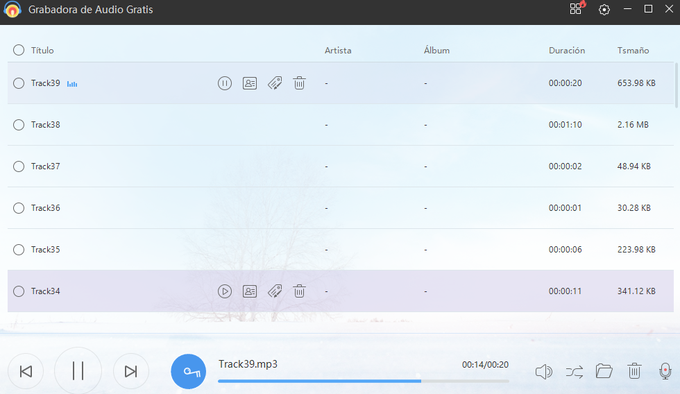Click Track36 size 30.28 KB
Viewport: 680px width, 394px height.
pos(634,208)
